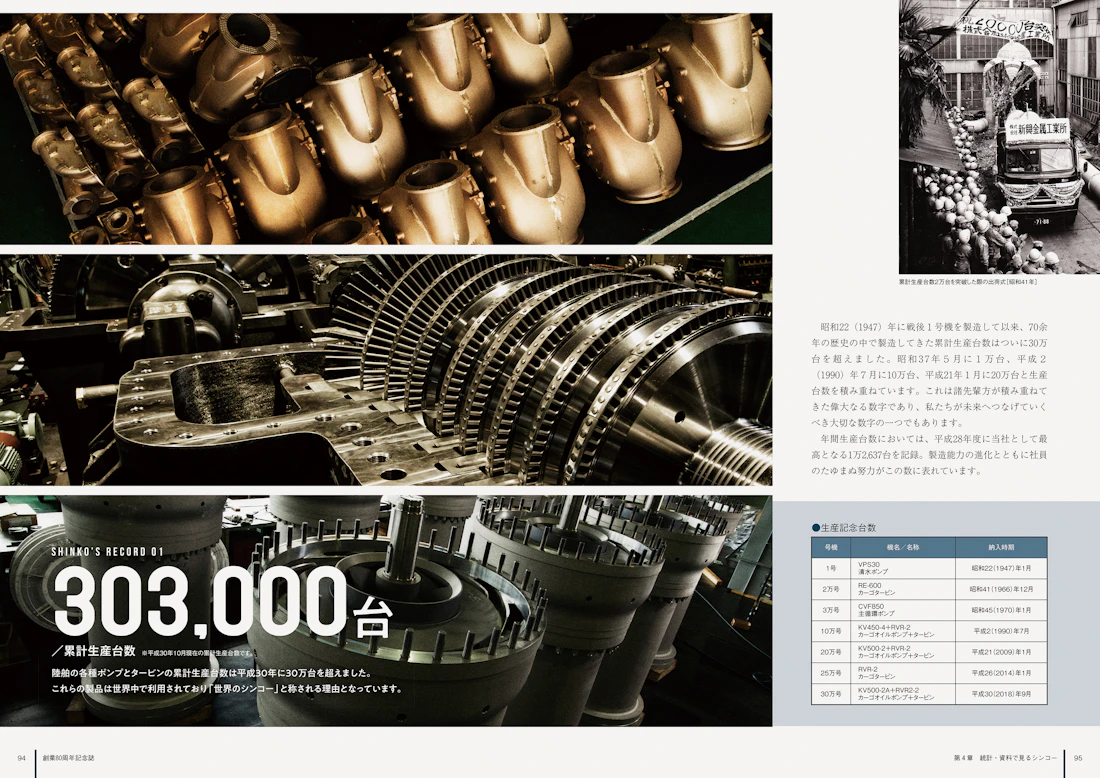This screenshot has height=778, width=1100.
Task: Click the 'RE-600 カーゴタービン' cell
Action: 903,589
